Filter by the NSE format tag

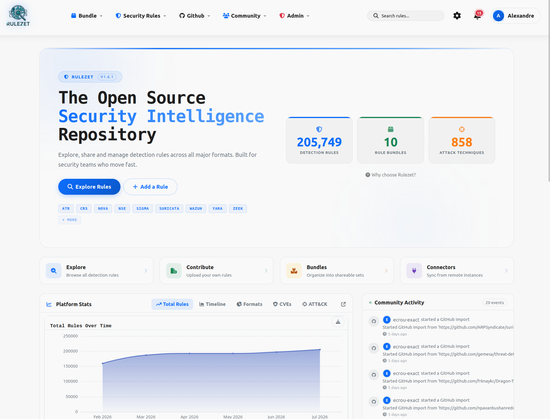point(122,209)
